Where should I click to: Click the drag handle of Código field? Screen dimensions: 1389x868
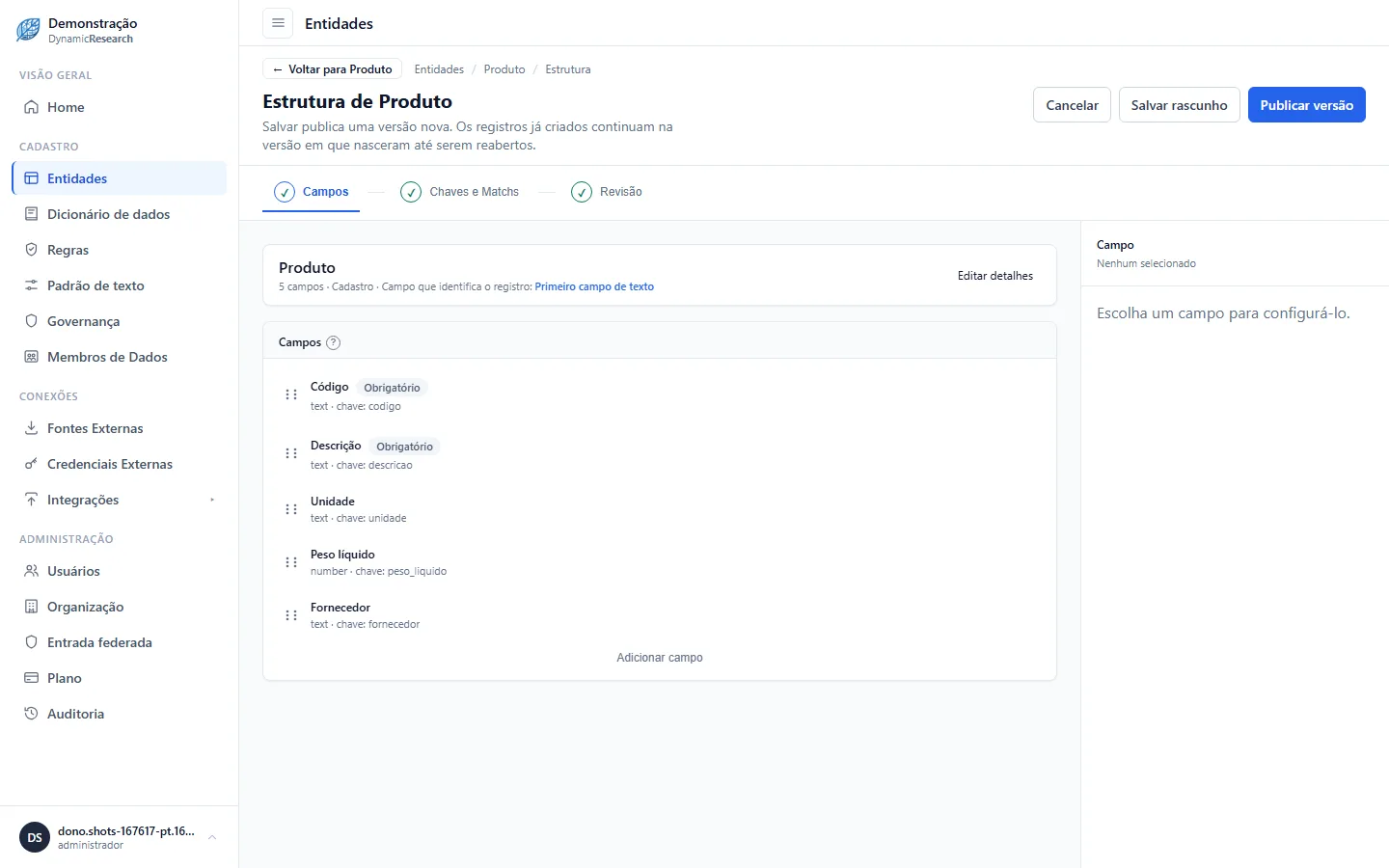click(290, 394)
